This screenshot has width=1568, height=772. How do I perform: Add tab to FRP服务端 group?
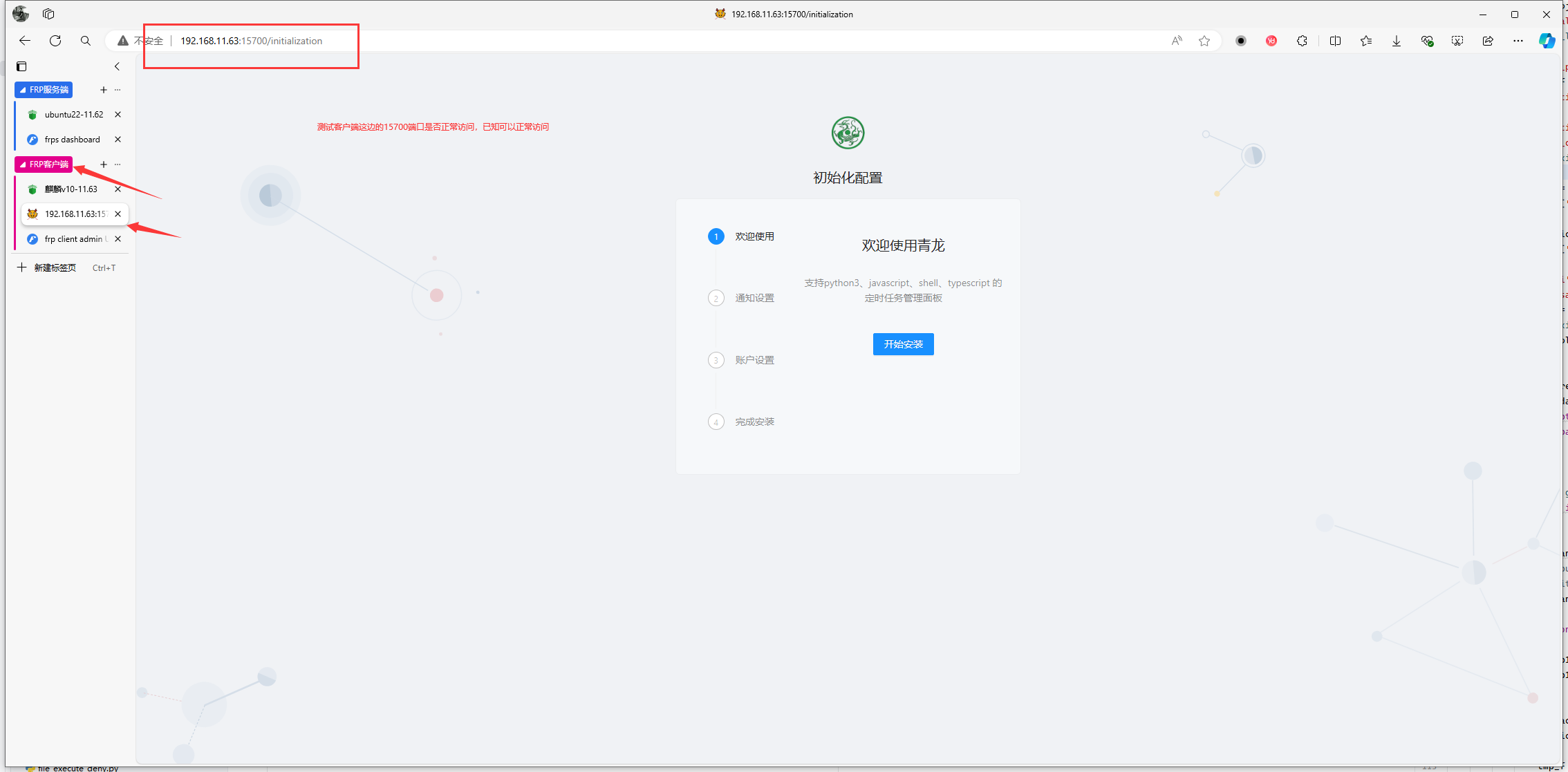104,90
